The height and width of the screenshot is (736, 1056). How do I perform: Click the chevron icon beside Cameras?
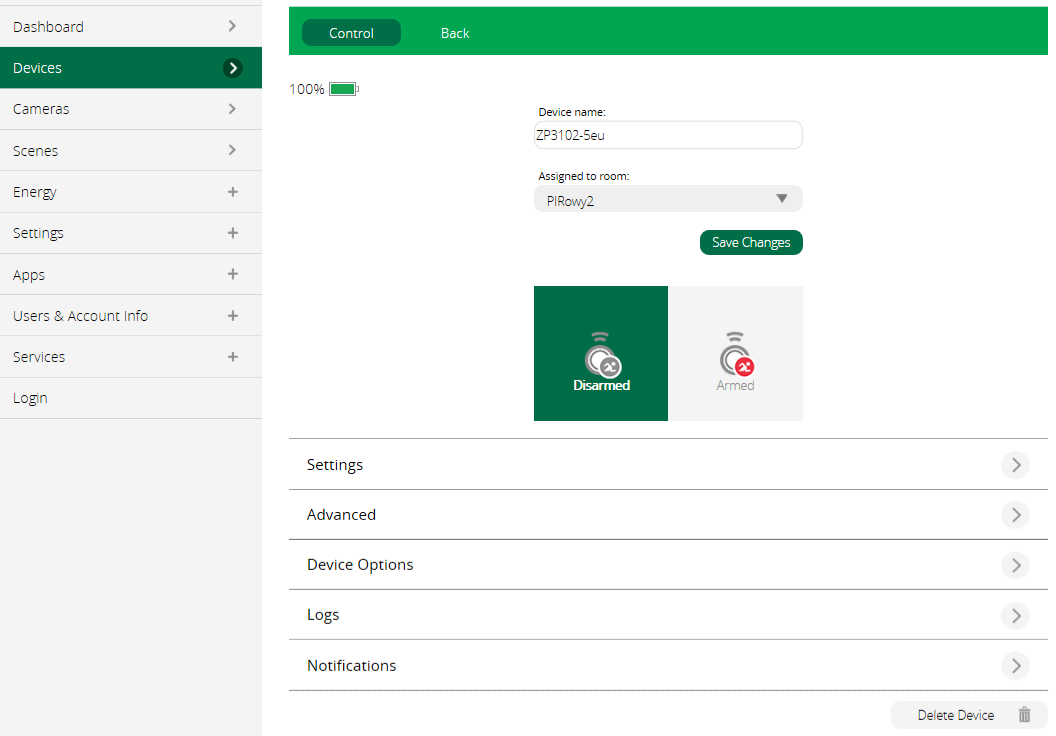233,109
